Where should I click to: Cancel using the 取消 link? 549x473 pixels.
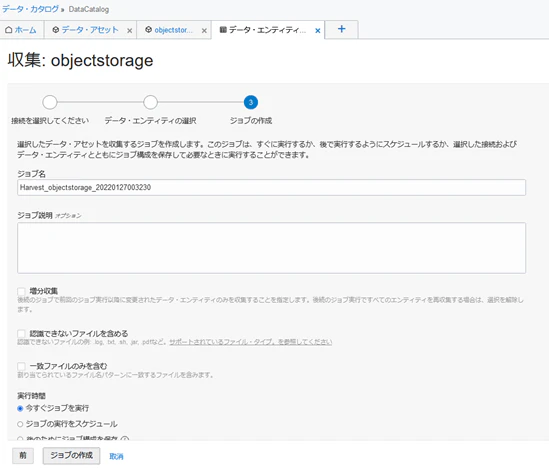pos(116,456)
